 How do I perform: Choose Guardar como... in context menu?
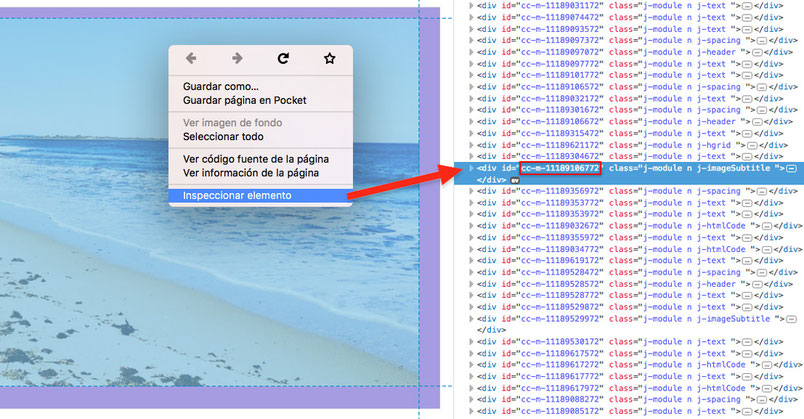(220, 86)
